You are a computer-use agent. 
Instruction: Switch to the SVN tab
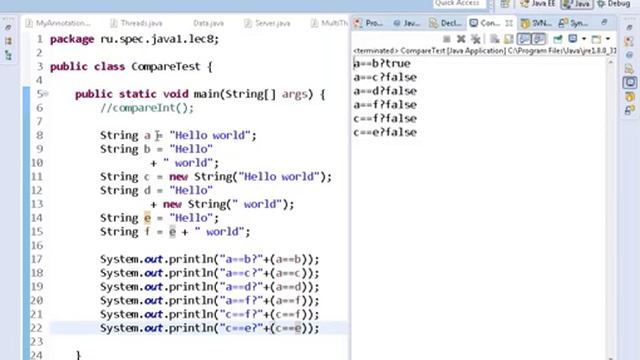tap(536, 23)
